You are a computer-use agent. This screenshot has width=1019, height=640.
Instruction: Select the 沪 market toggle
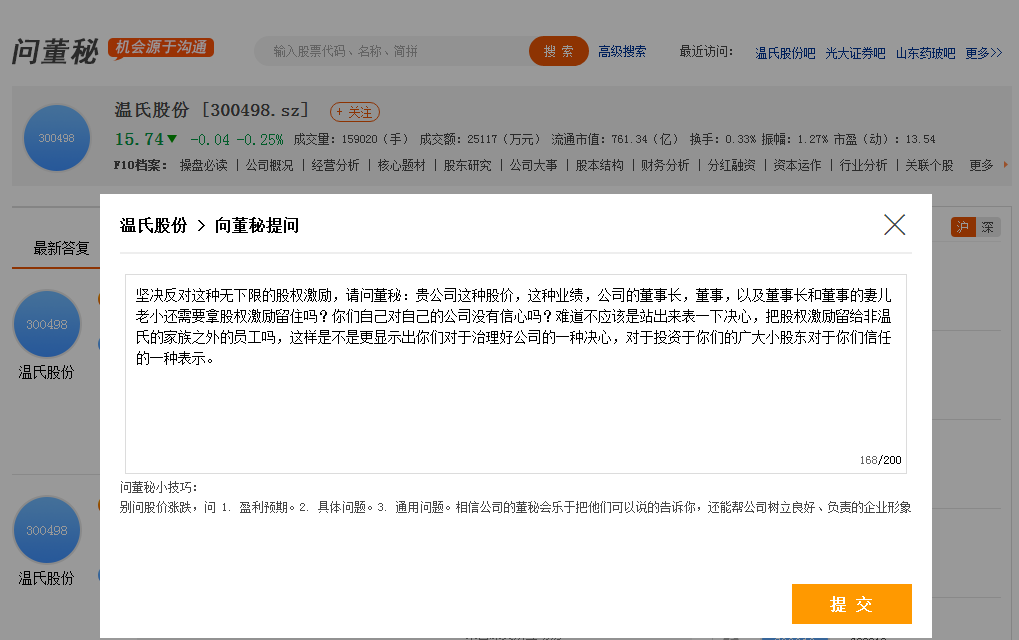[x=963, y=227]
